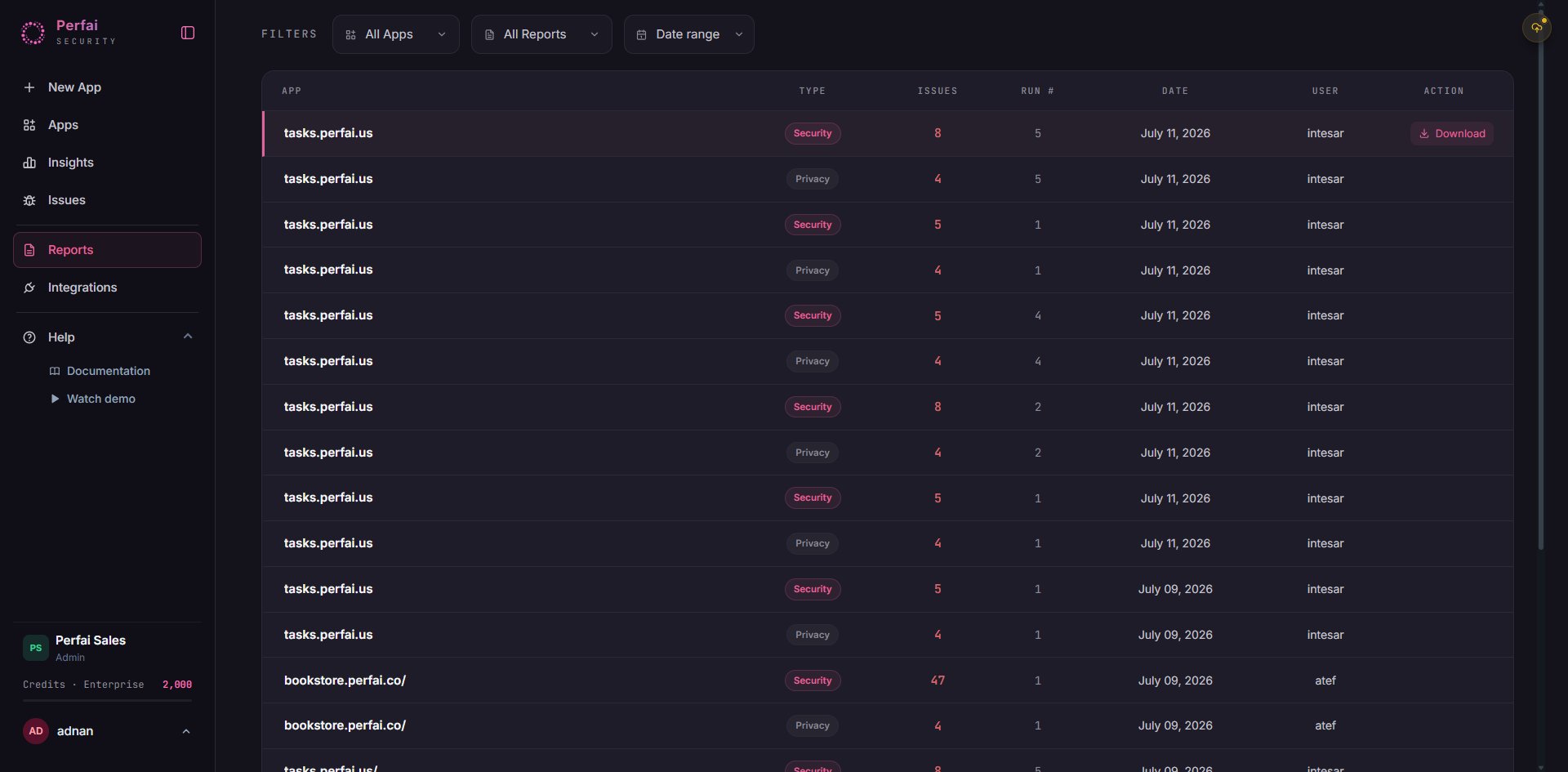Click the document icon beside Reports

click(29, 250)
